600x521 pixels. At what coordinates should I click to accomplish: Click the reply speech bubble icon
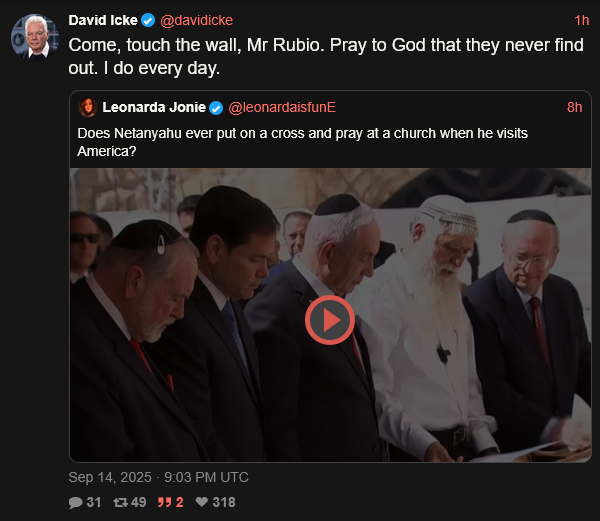point(75,502)
